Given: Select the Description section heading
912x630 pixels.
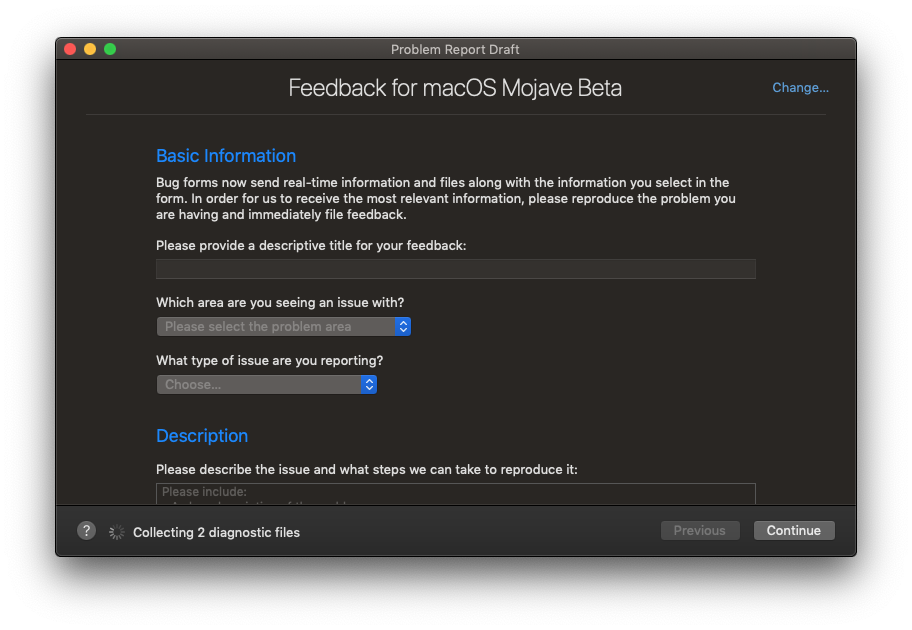Looking at the screenshot, I should pos(202,436).
